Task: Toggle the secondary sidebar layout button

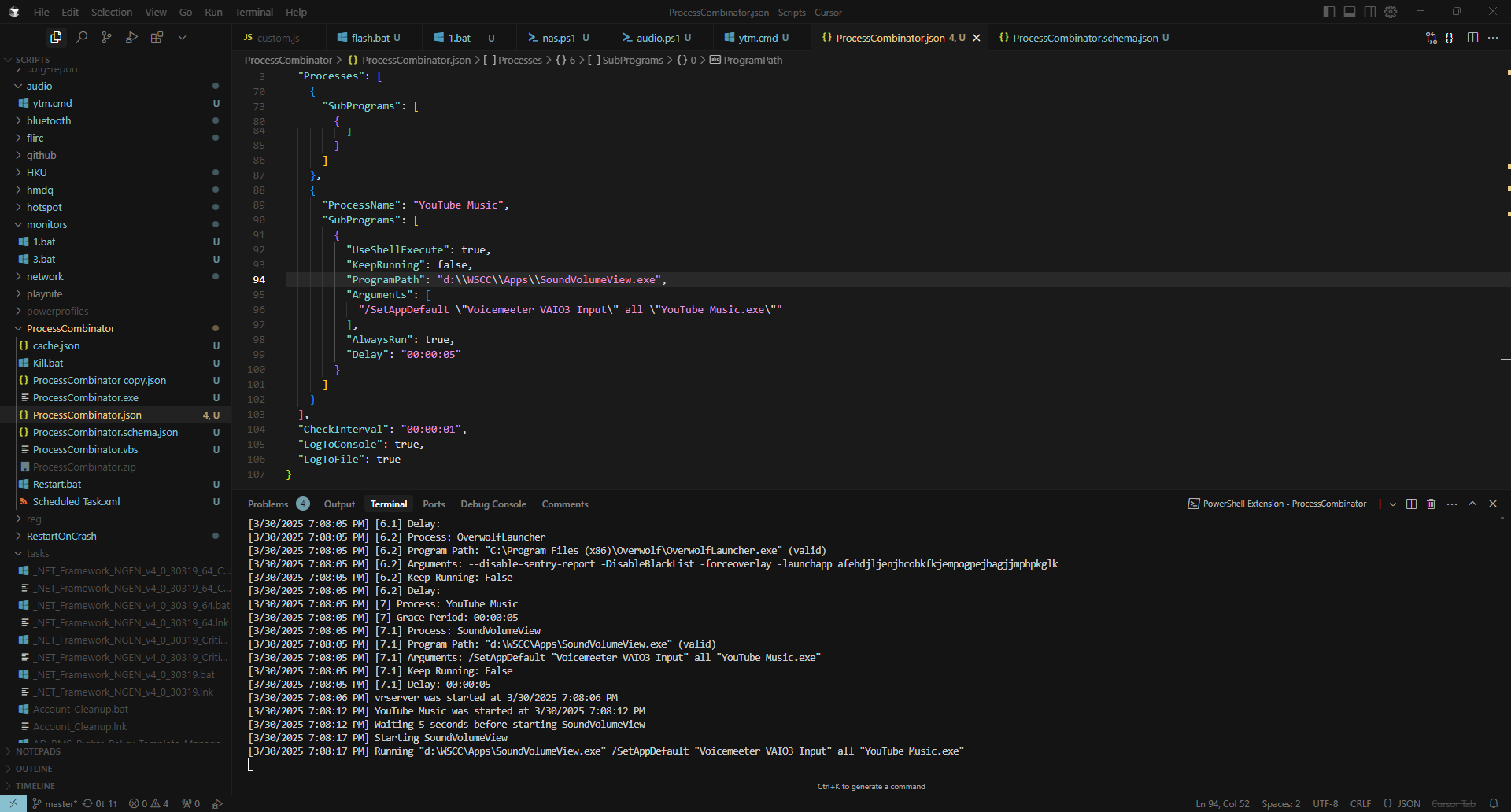Action: [x=1370, y=12]
